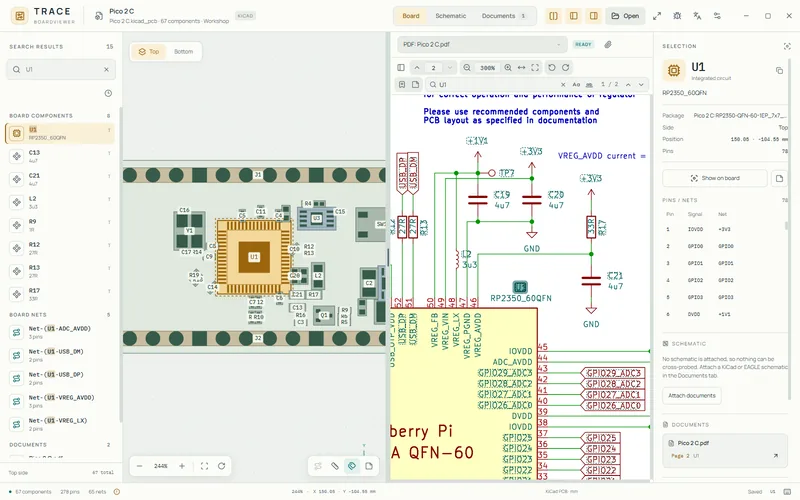The image size is (800, 500).
Task: Toggle the split-both-panels layout button
Action: point(554,16)
